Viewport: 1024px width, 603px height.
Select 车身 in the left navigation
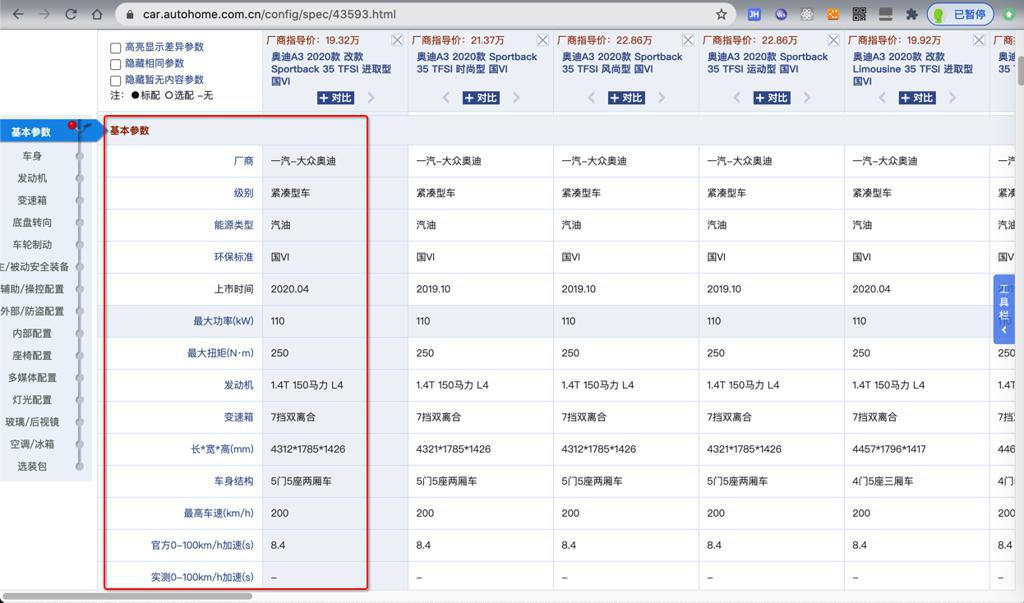(32, 156)
